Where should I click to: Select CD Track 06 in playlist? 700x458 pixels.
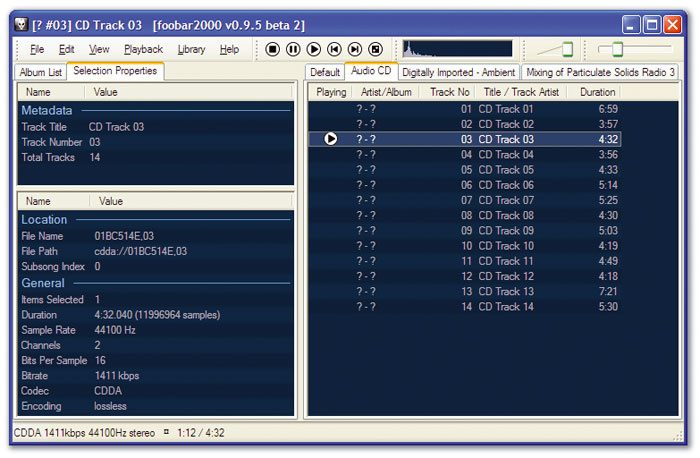464,185
